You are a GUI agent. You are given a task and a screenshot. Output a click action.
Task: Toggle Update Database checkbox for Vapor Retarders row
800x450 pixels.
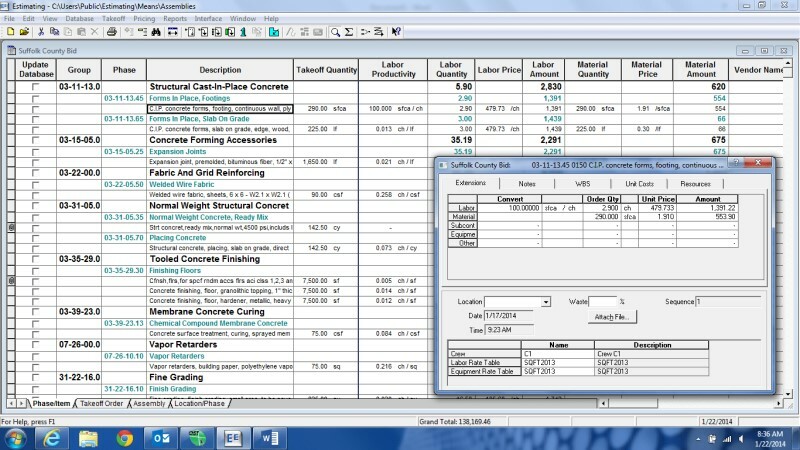pos(36,343)
